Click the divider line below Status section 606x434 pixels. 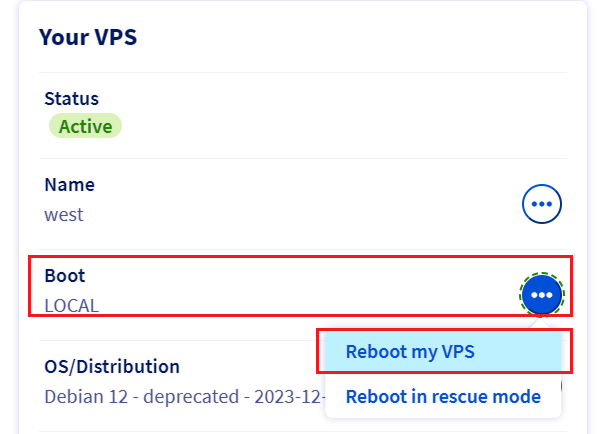tap(303, 158)
